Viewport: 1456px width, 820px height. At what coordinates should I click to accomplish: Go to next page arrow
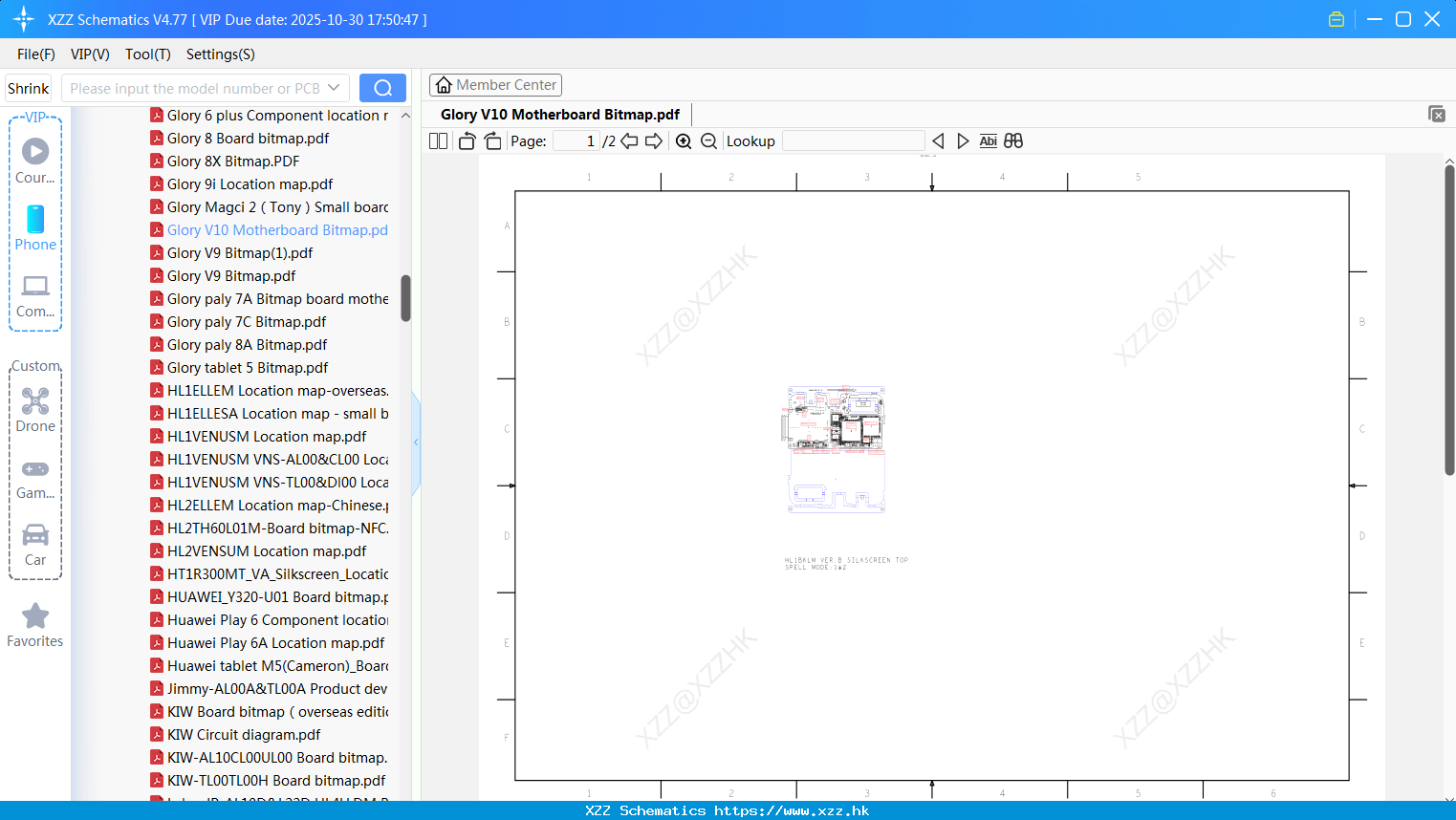[654, 141]
